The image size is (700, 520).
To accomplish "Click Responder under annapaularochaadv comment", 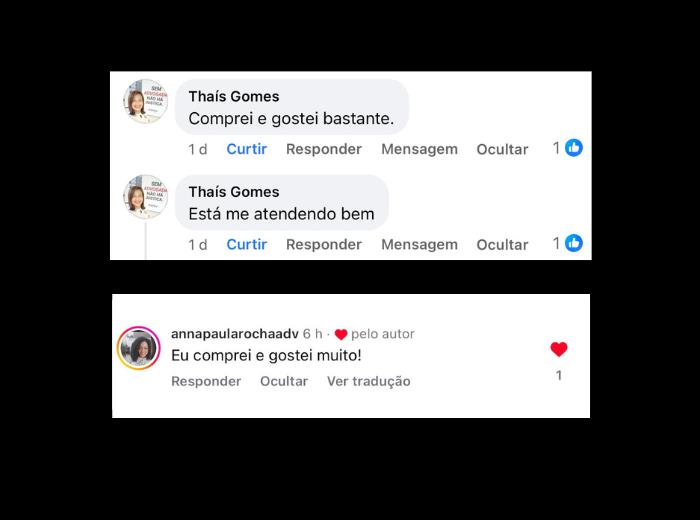I will pyautogui.click(x=206, y=381).
